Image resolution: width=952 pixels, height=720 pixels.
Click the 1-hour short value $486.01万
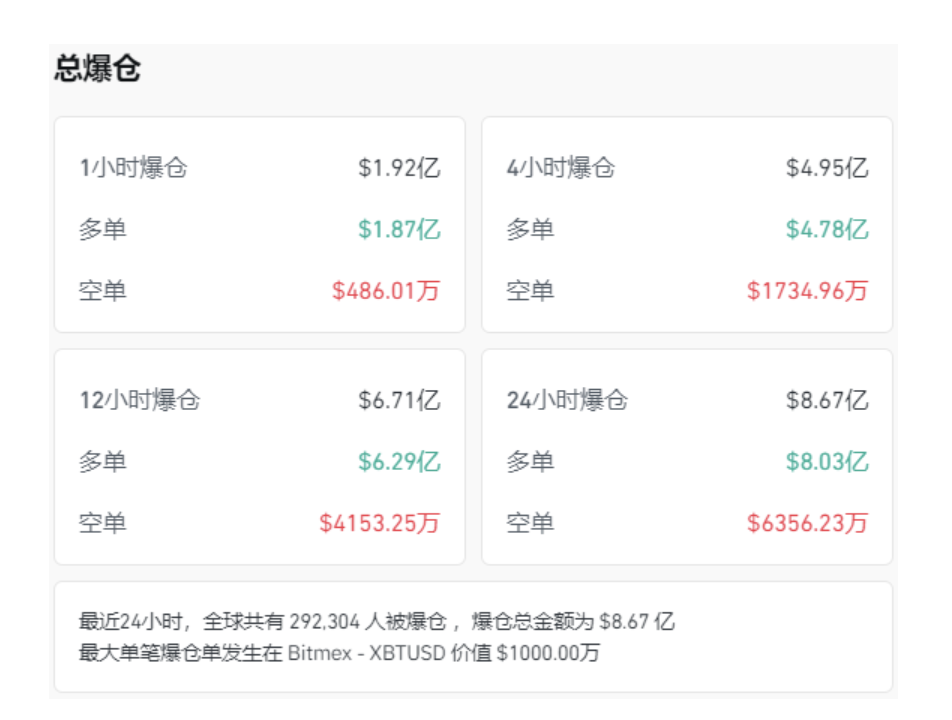click(386, 291)
